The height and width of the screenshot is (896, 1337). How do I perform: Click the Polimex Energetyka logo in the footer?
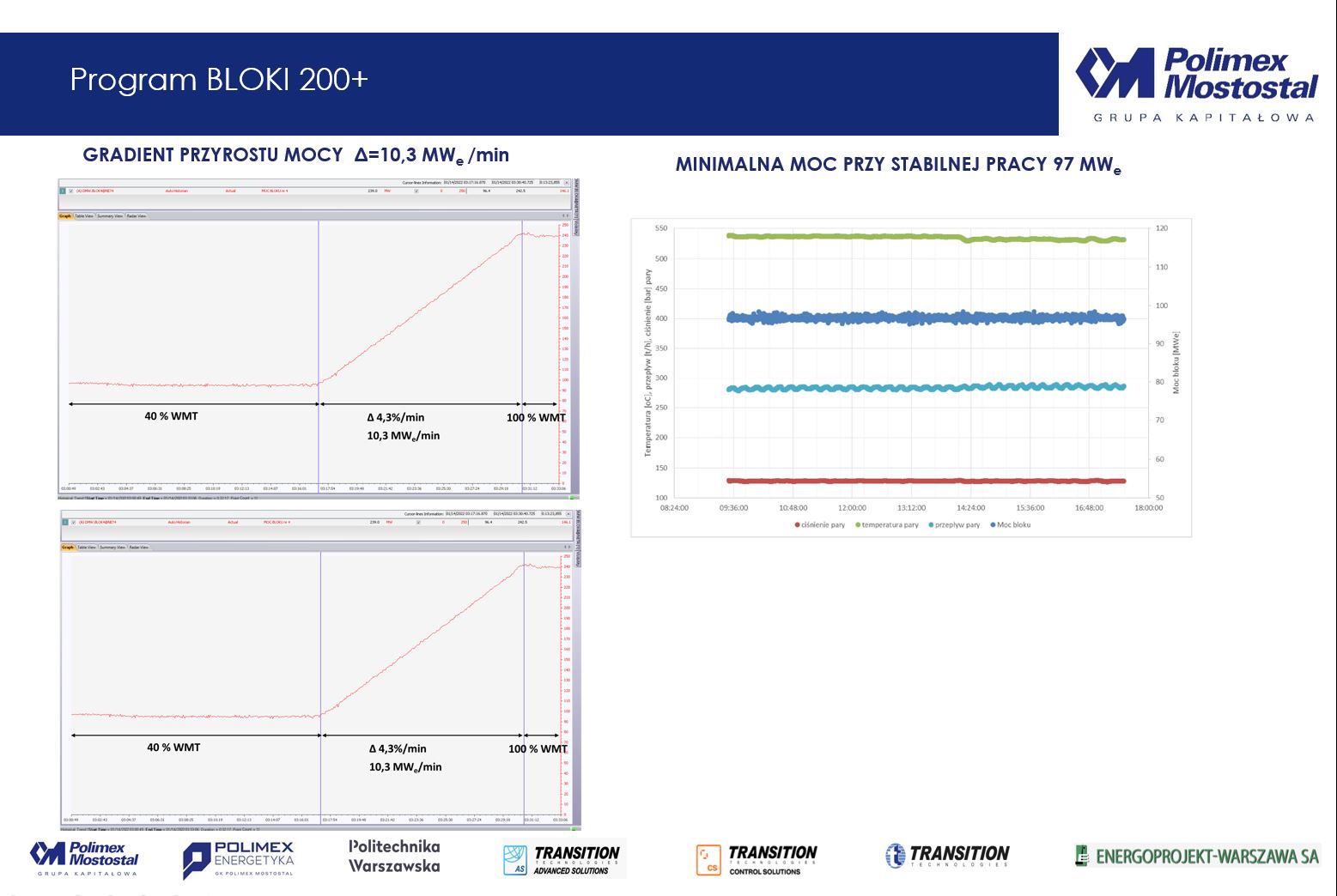238,859
